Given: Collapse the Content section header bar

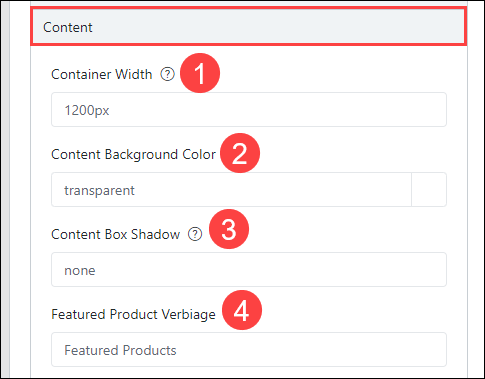Looking at the screenshot, I should pos(249,26).
